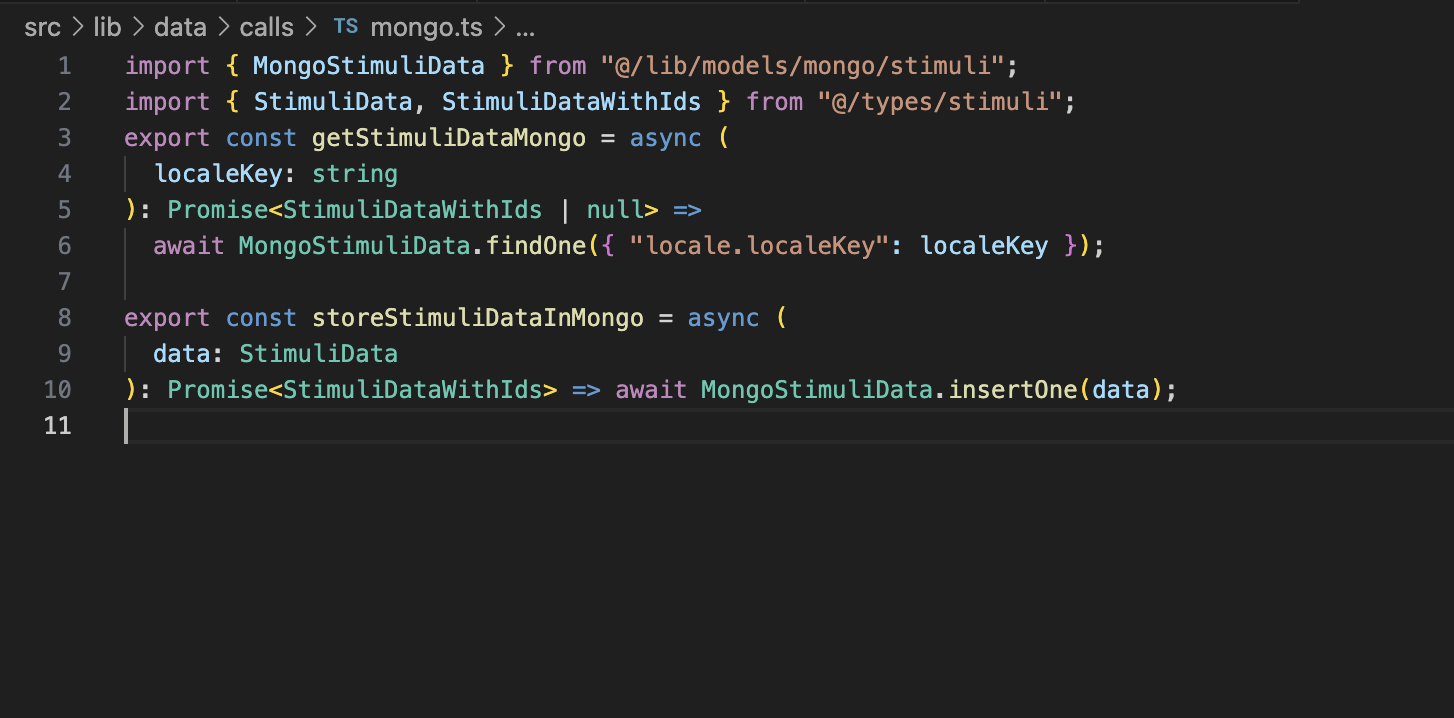Click the "import" keyword on line 2
Screen dimensions: 1454x718
click(167, 102)
